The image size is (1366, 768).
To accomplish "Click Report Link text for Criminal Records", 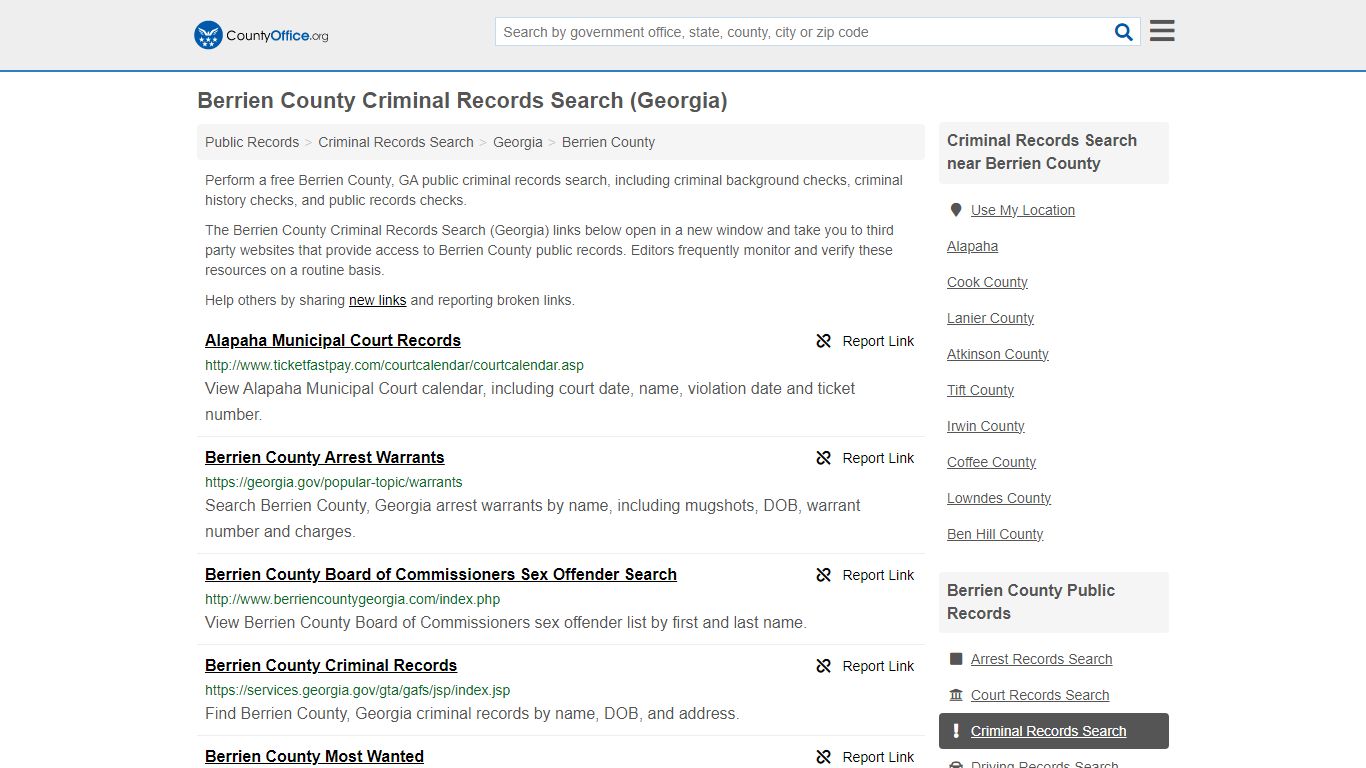I will [x=878, y=666].
